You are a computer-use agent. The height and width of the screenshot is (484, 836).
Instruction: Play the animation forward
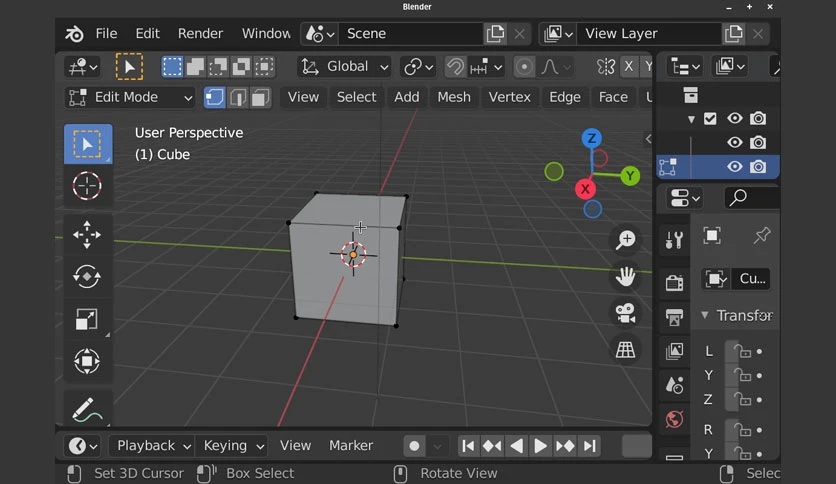coord(540,446)
